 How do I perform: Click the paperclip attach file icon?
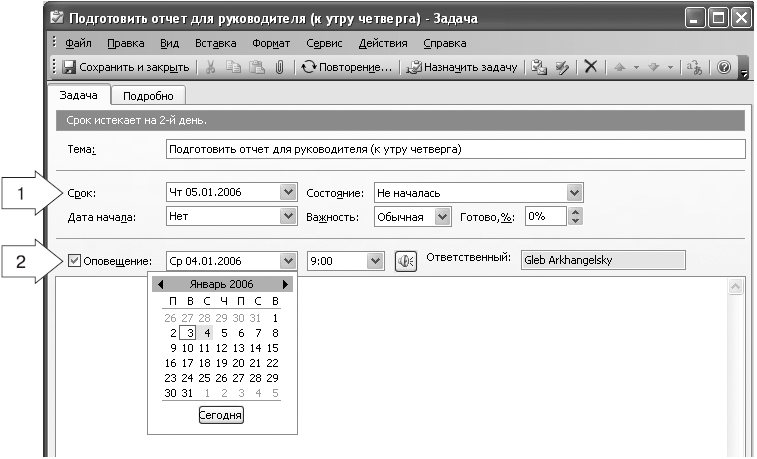coord(279,67)
